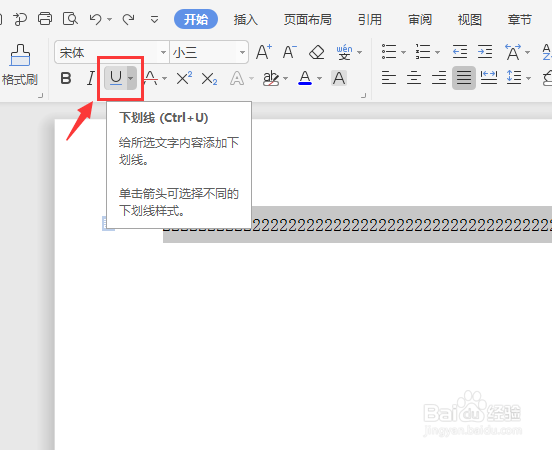Toggle character shading A icon

coord(339,78)
